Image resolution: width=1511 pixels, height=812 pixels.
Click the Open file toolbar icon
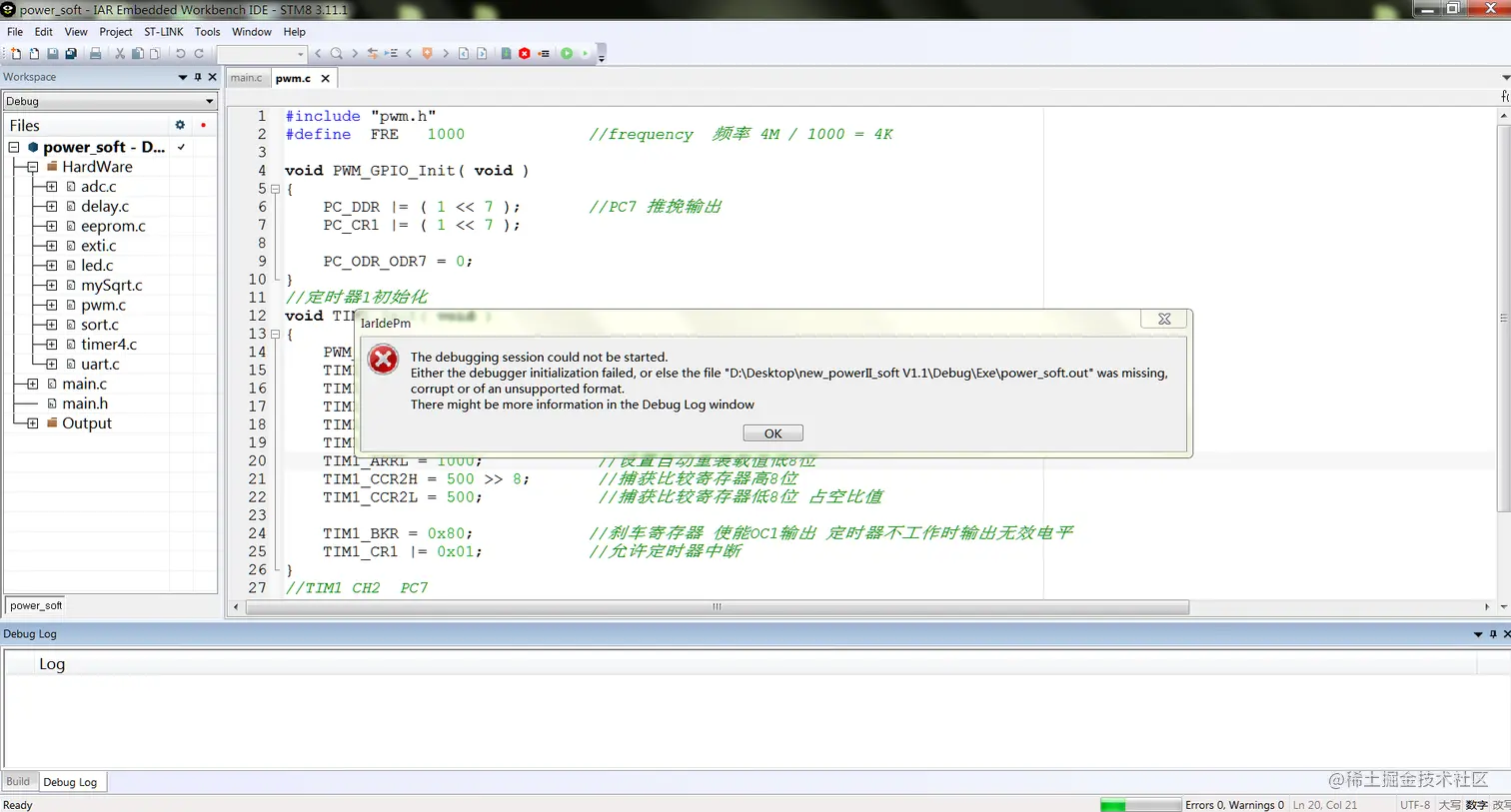34,54
